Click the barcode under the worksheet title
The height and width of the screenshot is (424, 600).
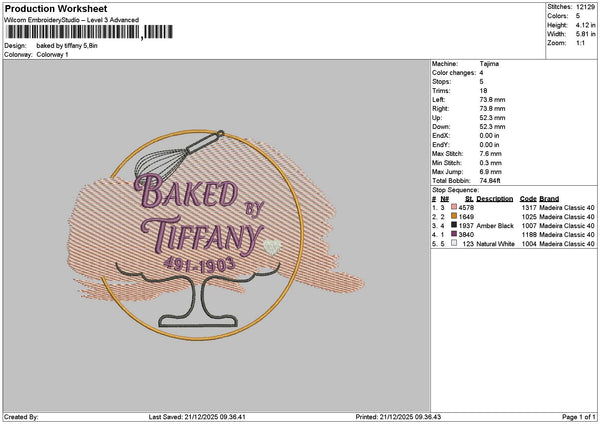(89, 32)
